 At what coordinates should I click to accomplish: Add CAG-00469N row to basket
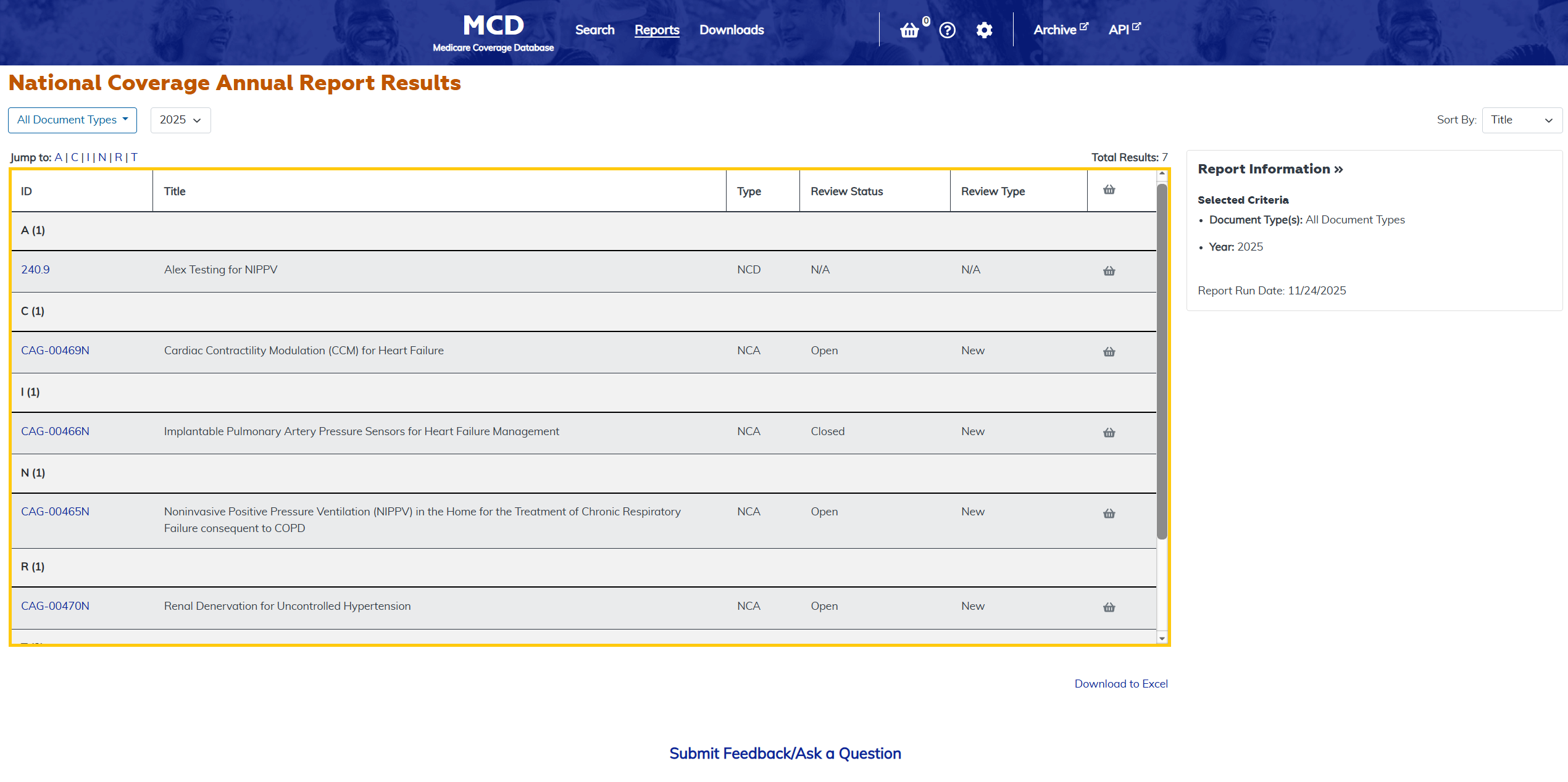(1109, 352)
